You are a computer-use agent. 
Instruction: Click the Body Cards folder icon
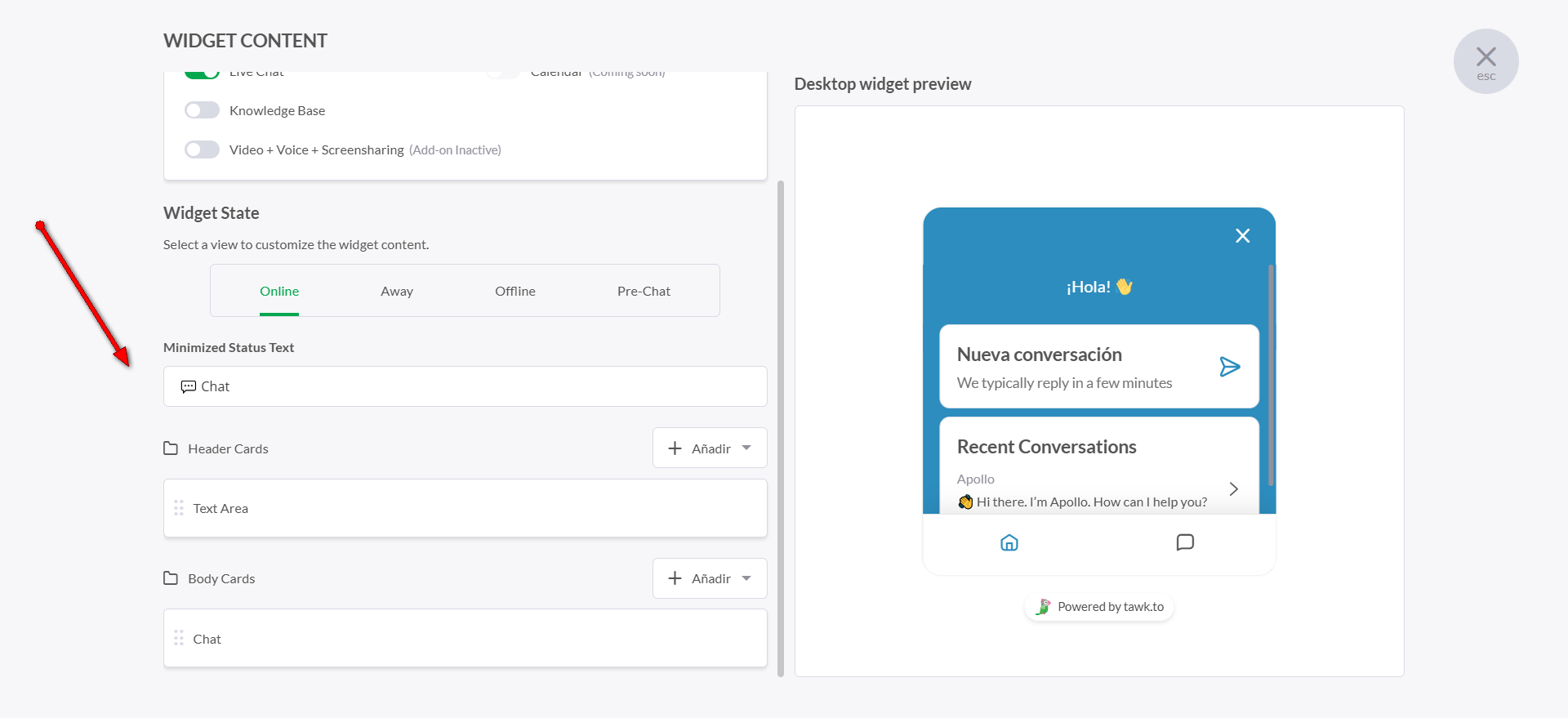point(171,578)
